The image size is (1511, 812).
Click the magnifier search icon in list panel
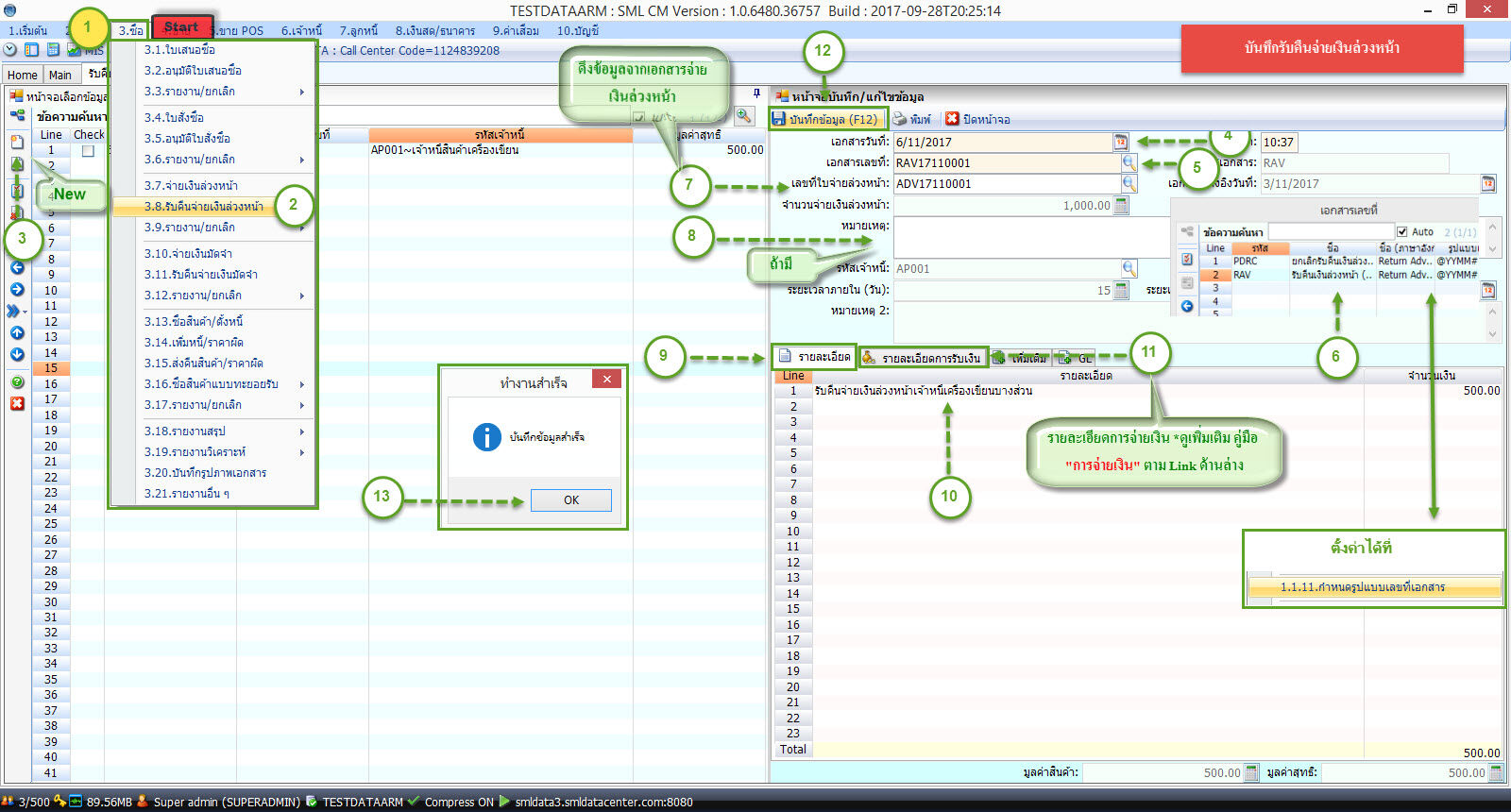tap(744, 115)
